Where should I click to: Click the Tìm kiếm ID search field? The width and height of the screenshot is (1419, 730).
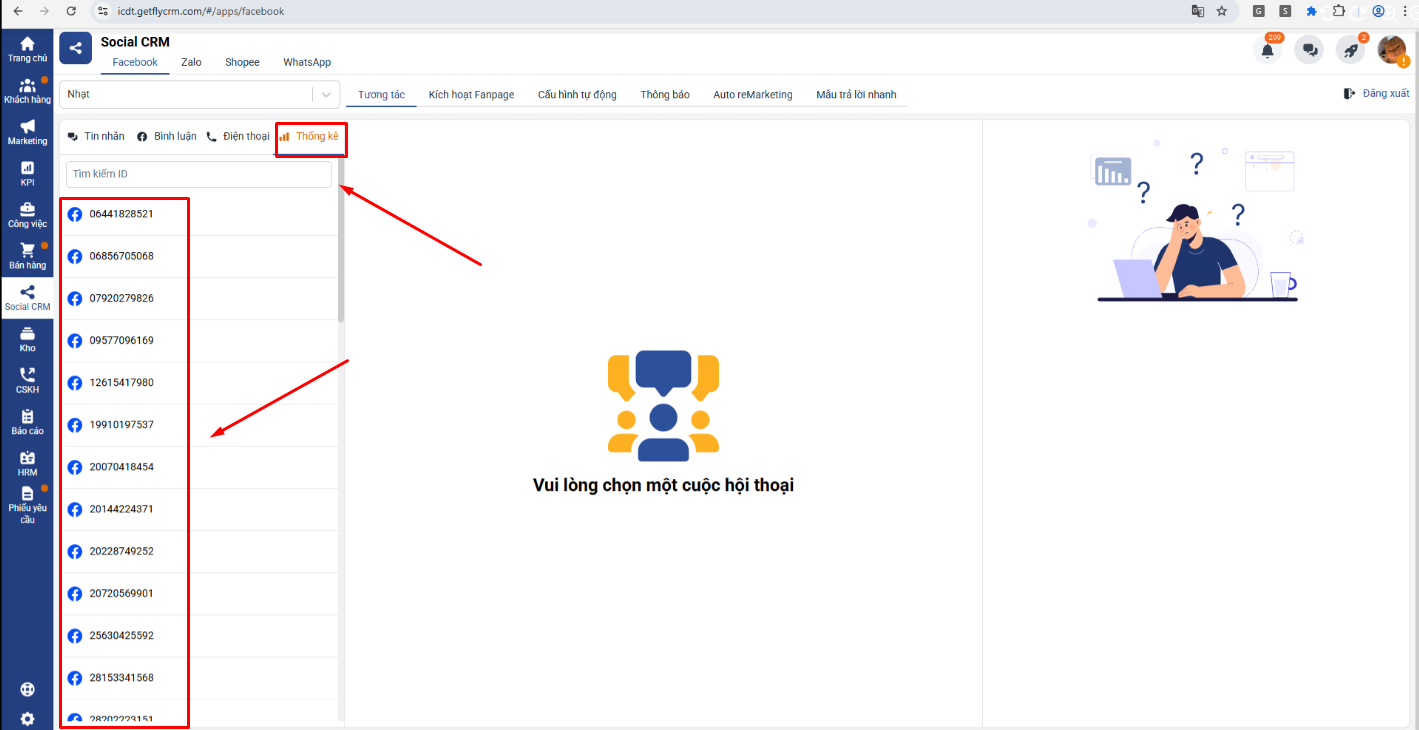(x=198, y=174)
